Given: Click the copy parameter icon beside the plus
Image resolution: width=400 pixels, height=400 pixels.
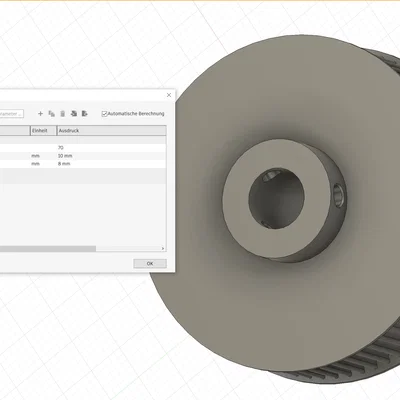Looking at the screenshot, I should click(52, 114).
